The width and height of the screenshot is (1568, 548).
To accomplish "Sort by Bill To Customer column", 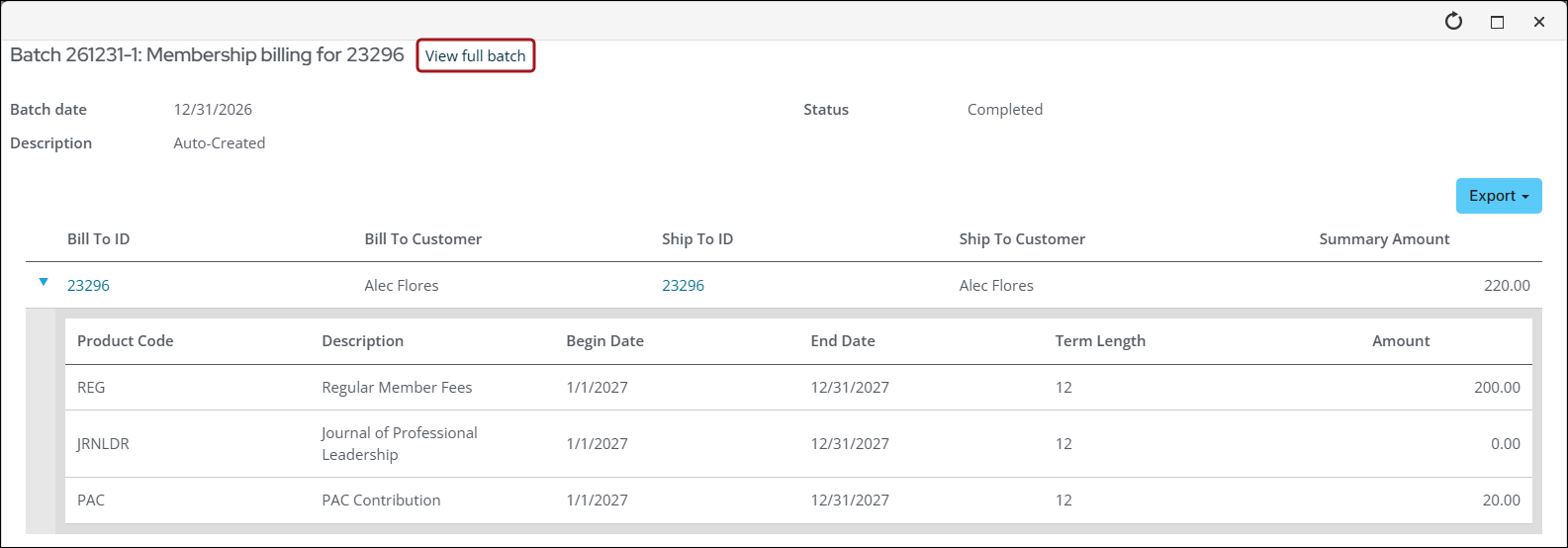I will [422, 239].
